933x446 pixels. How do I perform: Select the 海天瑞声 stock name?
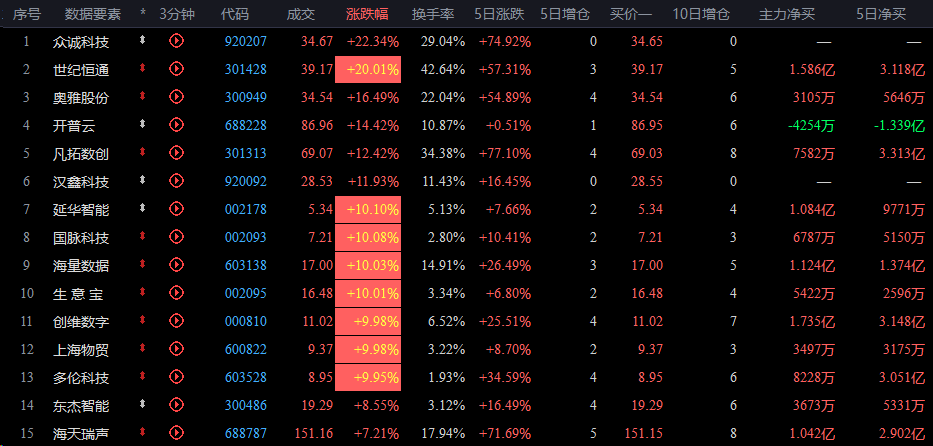click(81, 434)
